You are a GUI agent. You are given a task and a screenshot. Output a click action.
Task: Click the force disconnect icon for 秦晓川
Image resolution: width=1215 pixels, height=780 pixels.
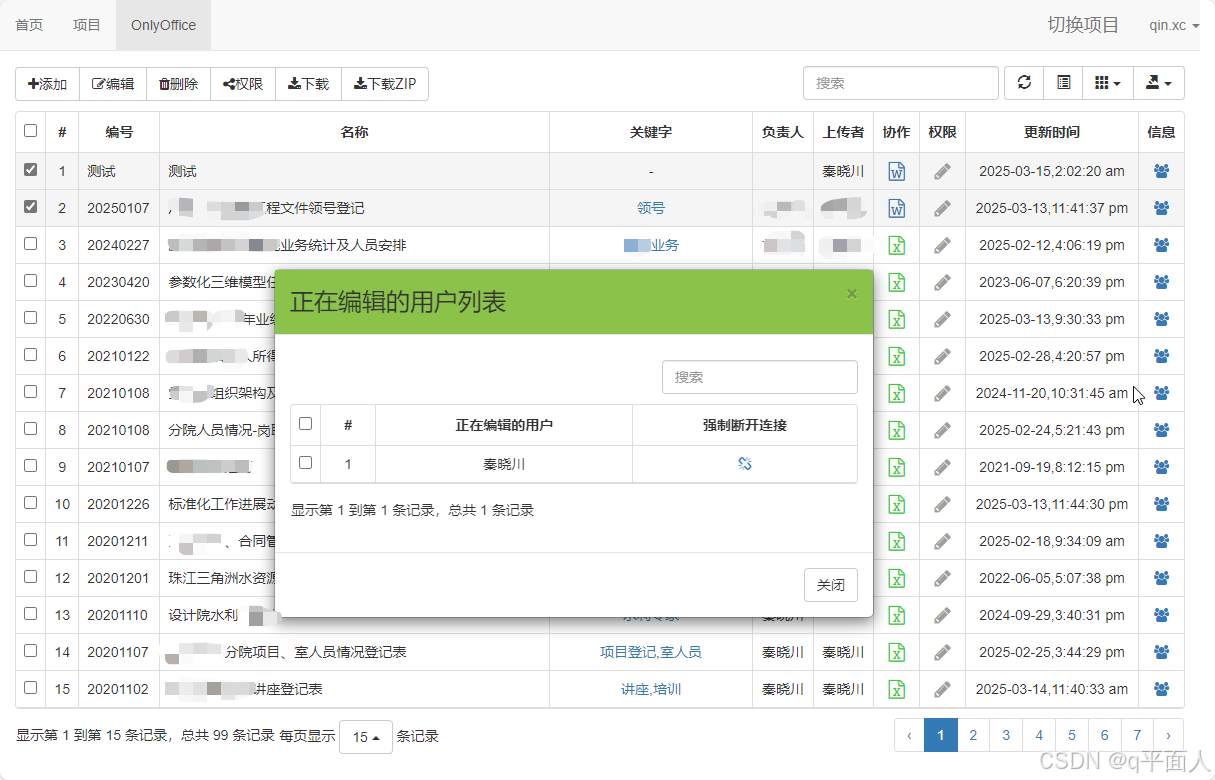(745, 463)
